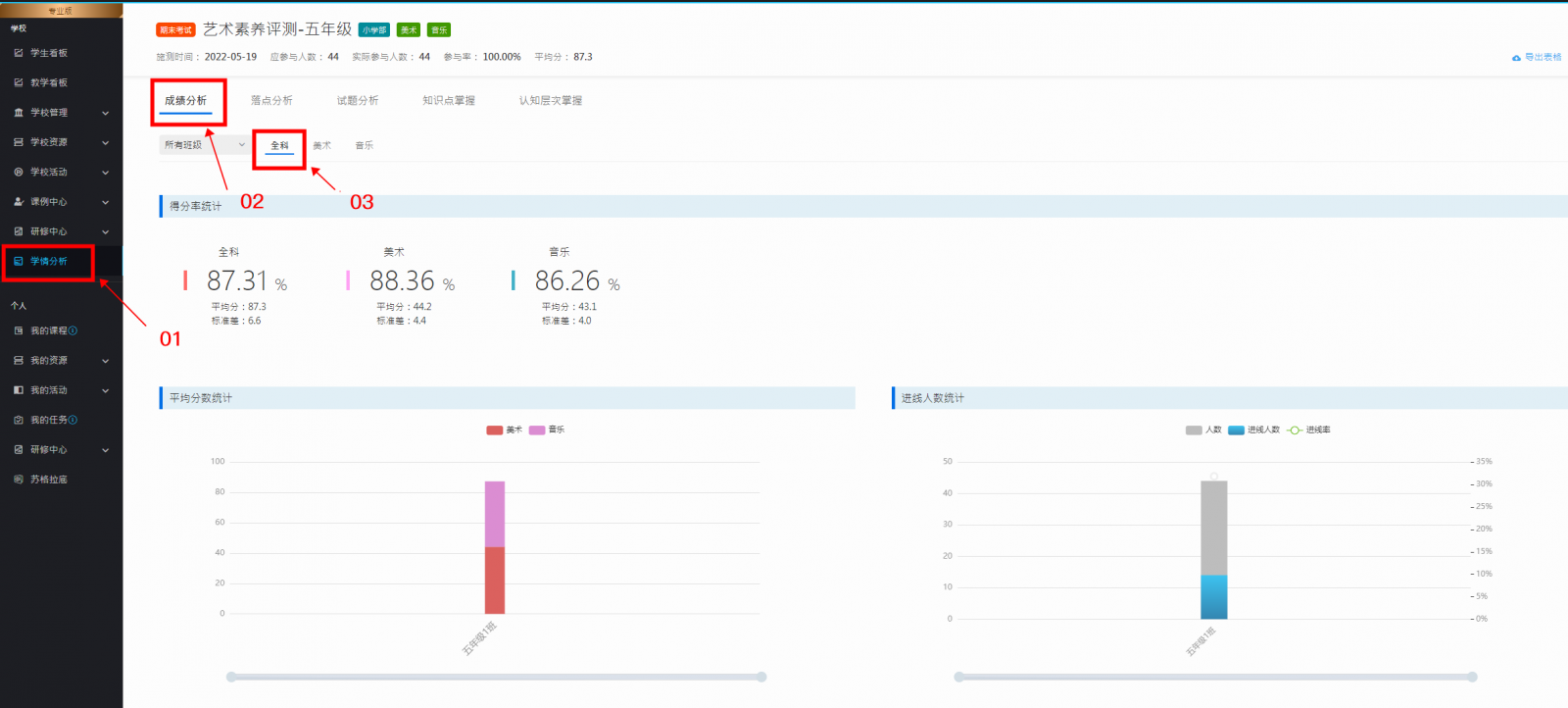Open the 所有班级 class dropdown
This screenshot has height=708, width=1568.
click(x=204, y=145)
